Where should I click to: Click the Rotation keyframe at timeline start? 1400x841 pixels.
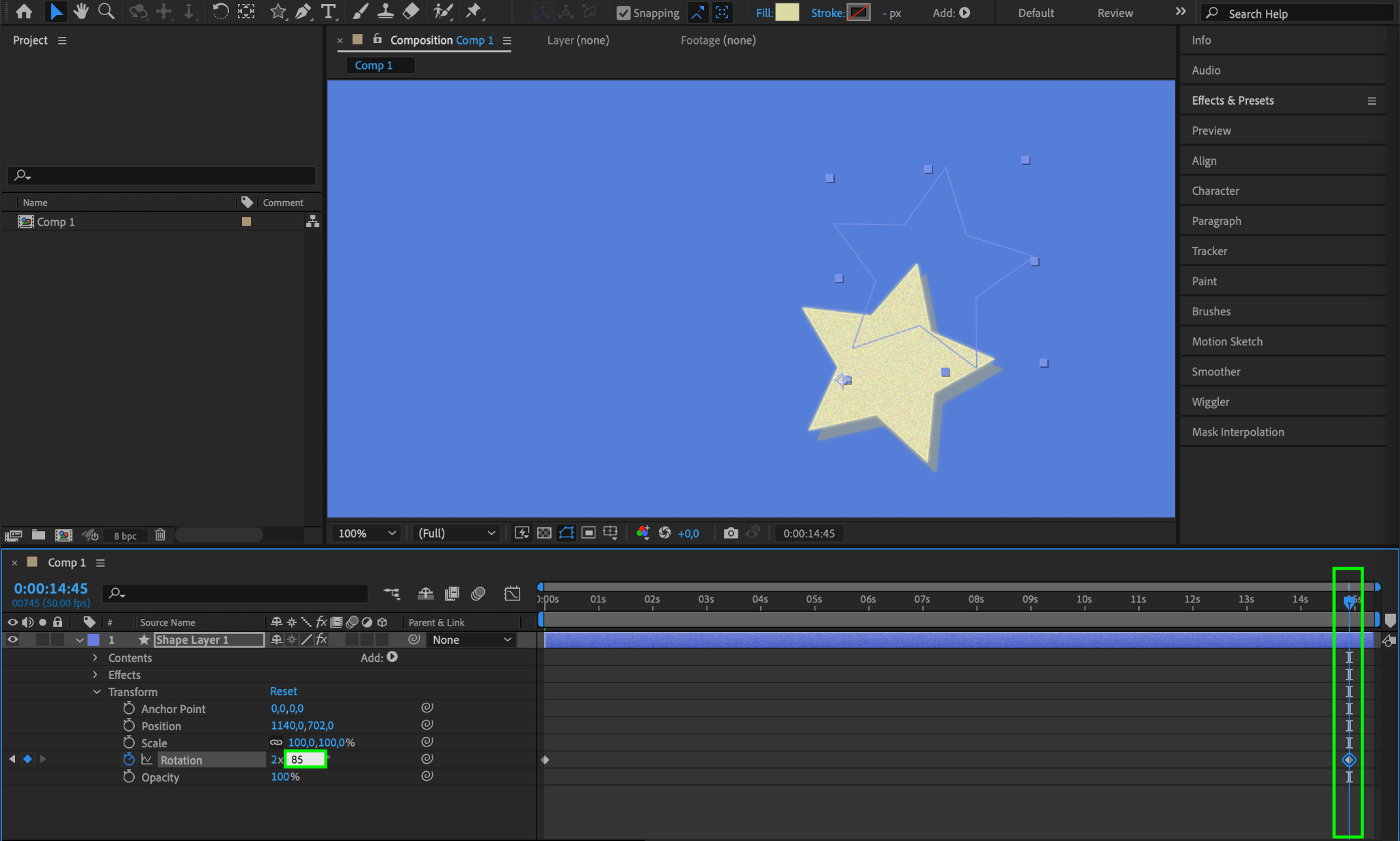(x=545, y=760)
